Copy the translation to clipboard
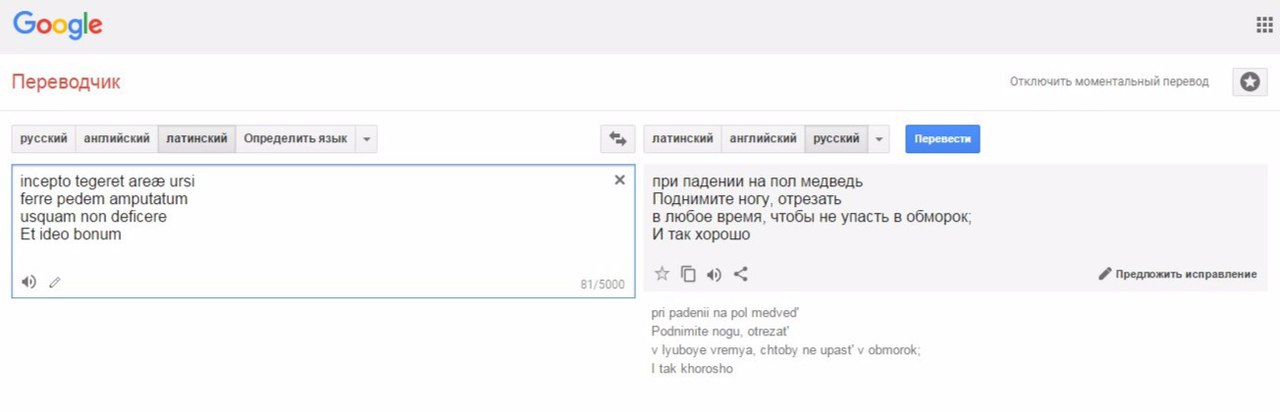The height and width of the screenshot is (412, 1280). (x=688, y=274)
